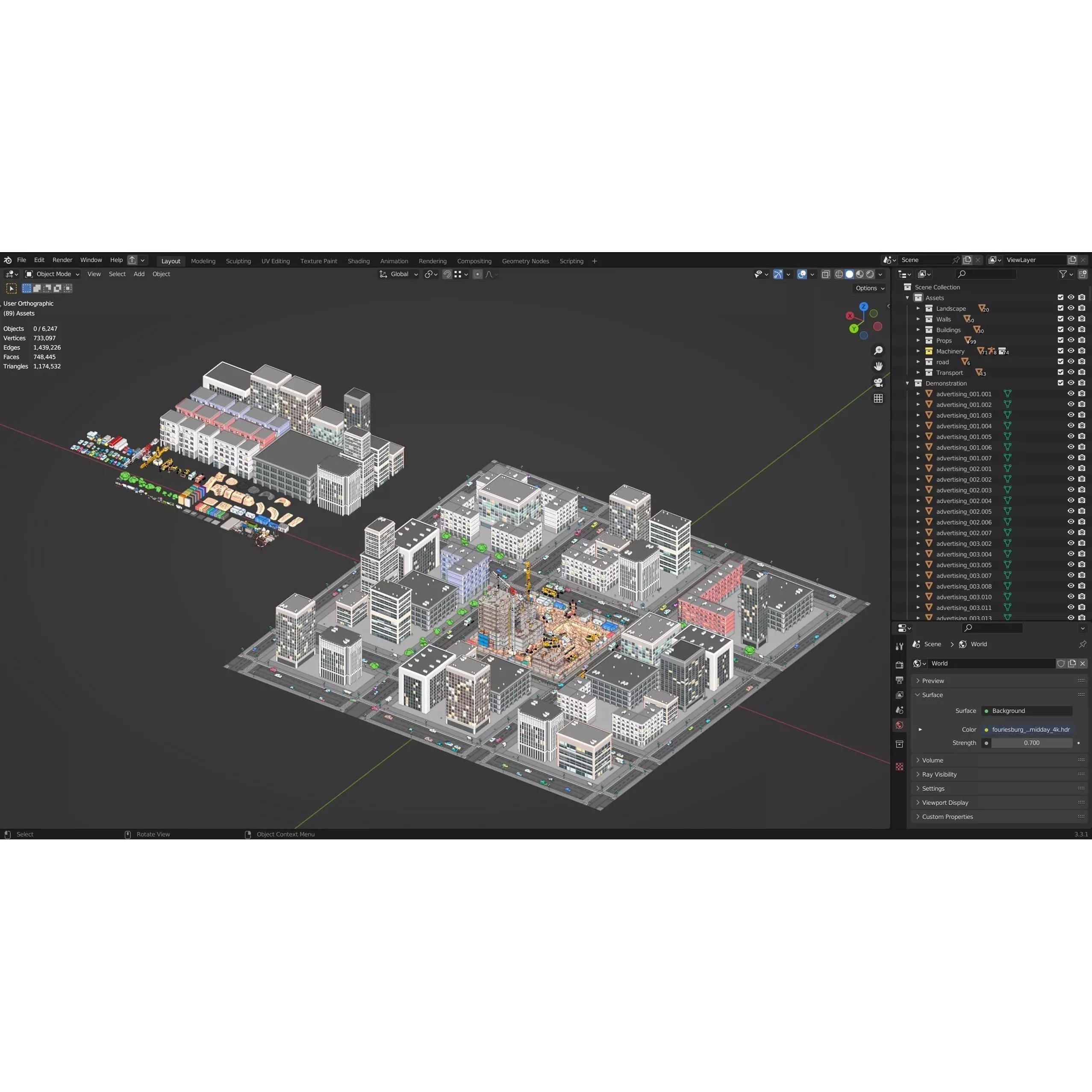The width and height of the screenshot is (1092, 1092).
Task: Click the zoom magnifier icon in the viewport
Action: tap(878, 350)
